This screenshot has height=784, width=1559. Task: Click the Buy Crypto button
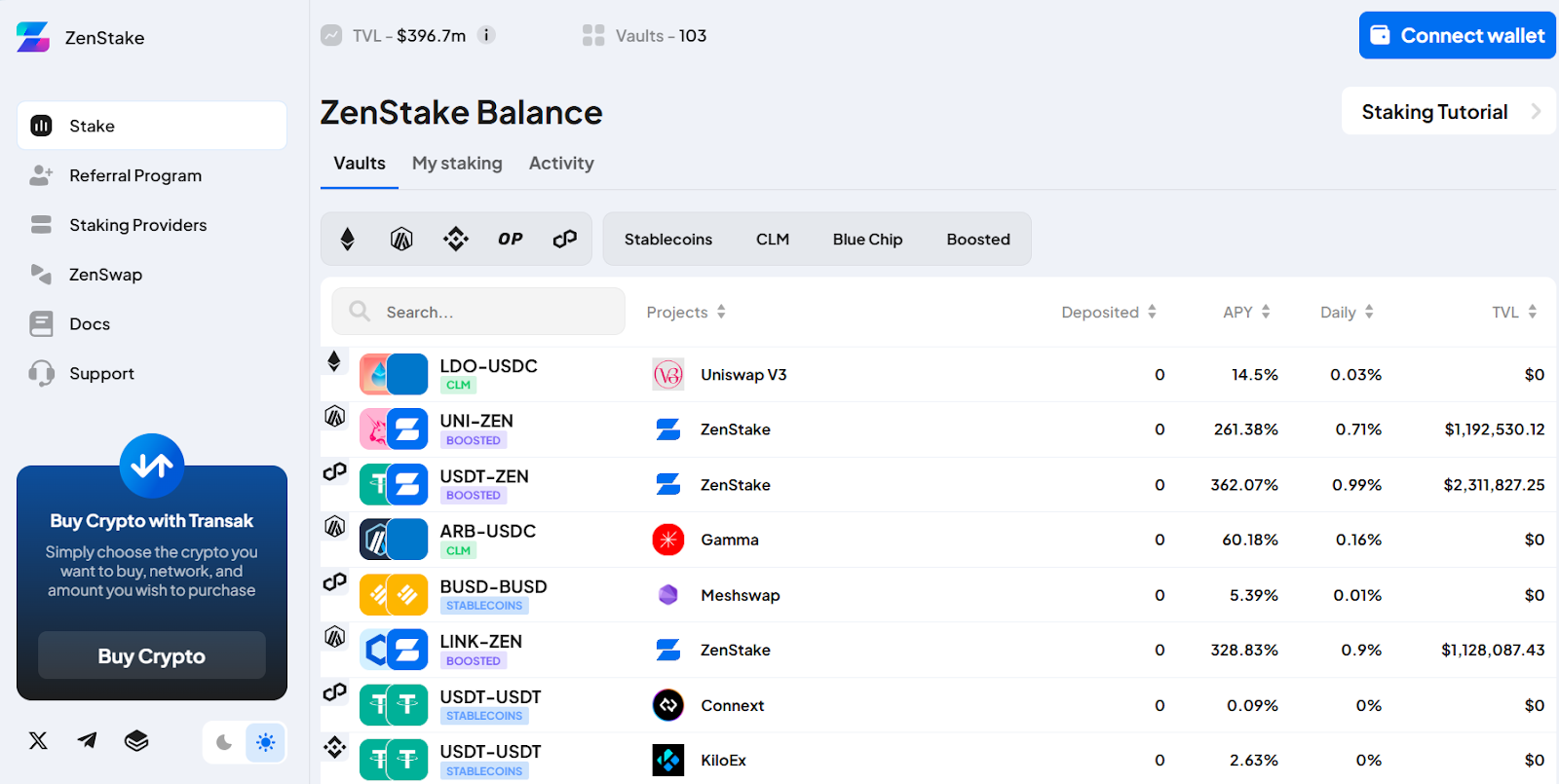point(152,655)
